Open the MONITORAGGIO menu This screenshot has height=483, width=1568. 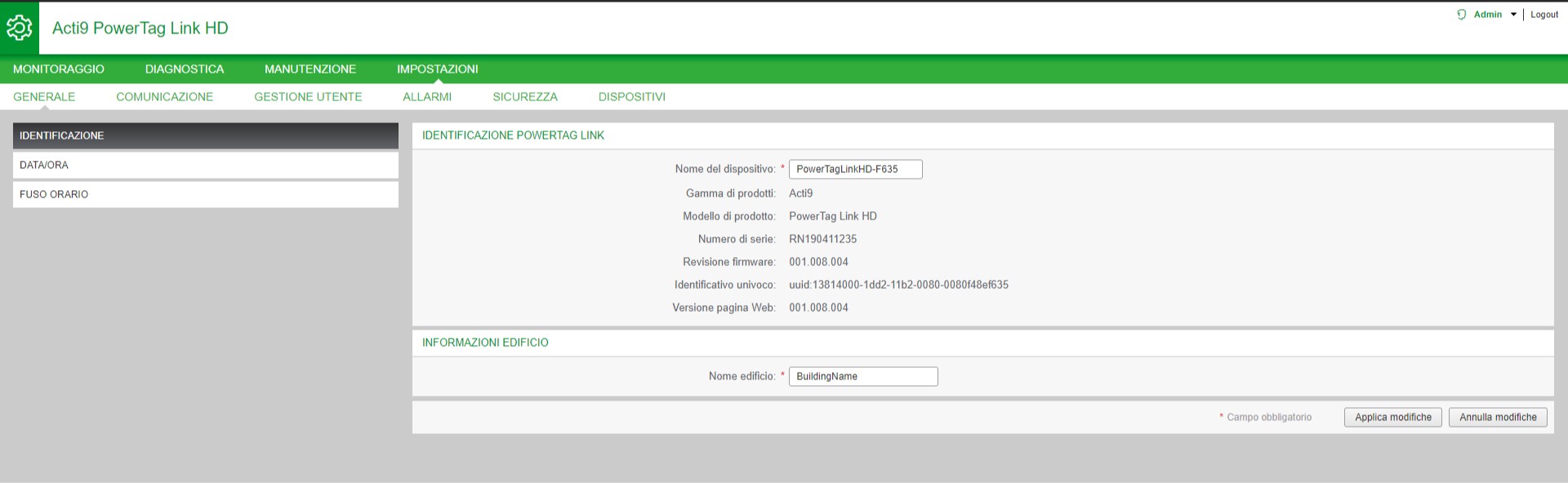click(x=59, y=69)
